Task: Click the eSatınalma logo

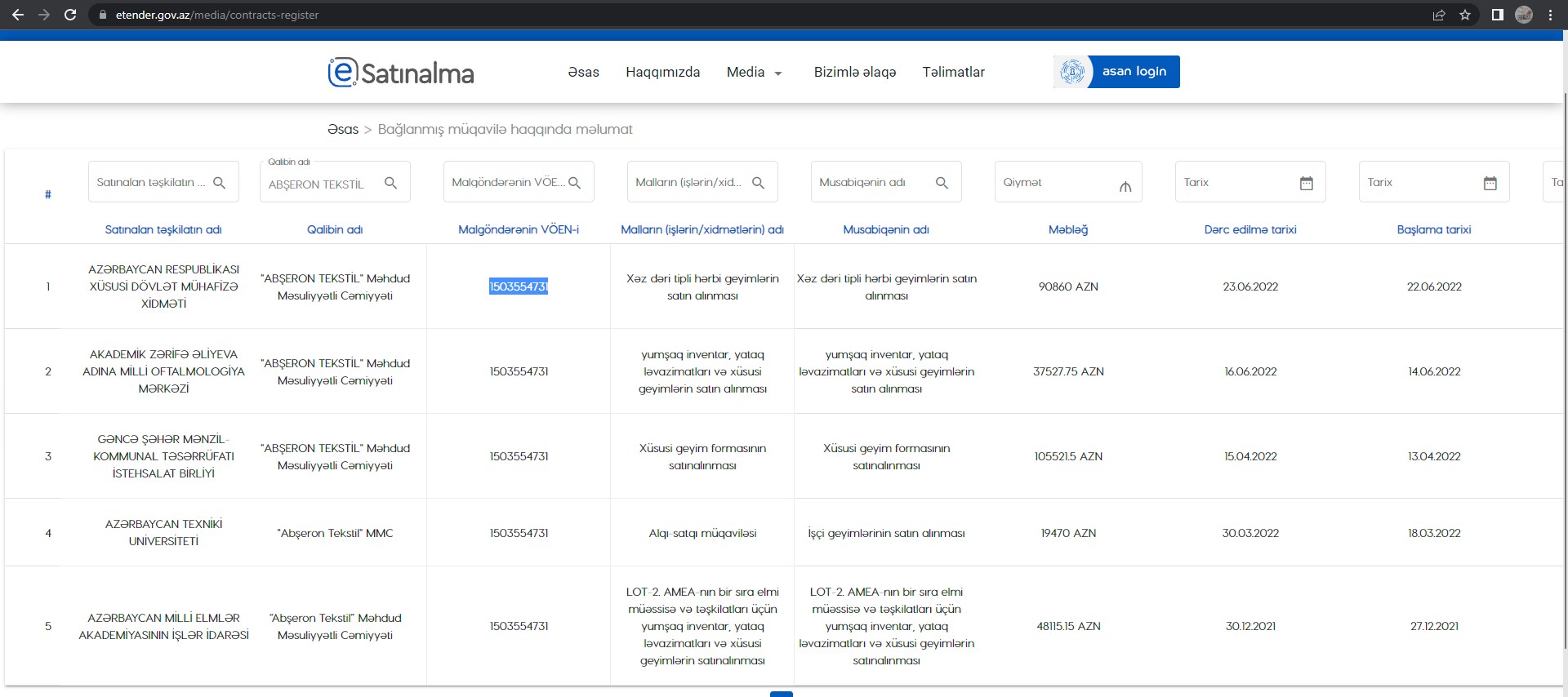Action: (x=401, y=73)
